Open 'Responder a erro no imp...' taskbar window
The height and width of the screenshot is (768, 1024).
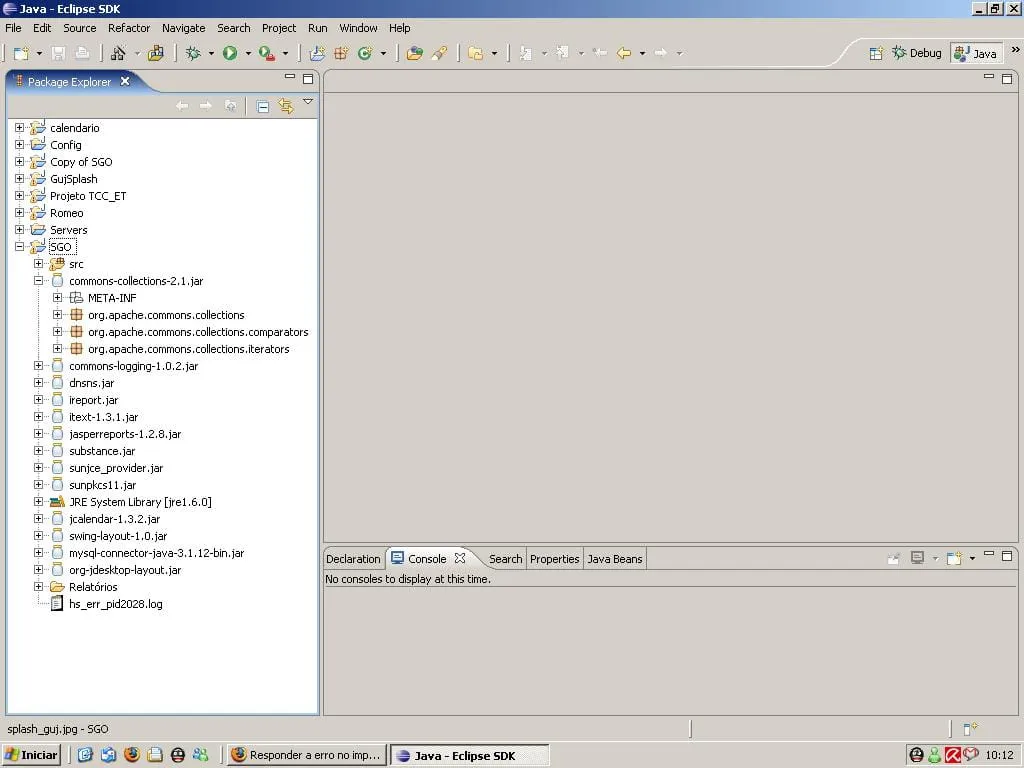306,755
